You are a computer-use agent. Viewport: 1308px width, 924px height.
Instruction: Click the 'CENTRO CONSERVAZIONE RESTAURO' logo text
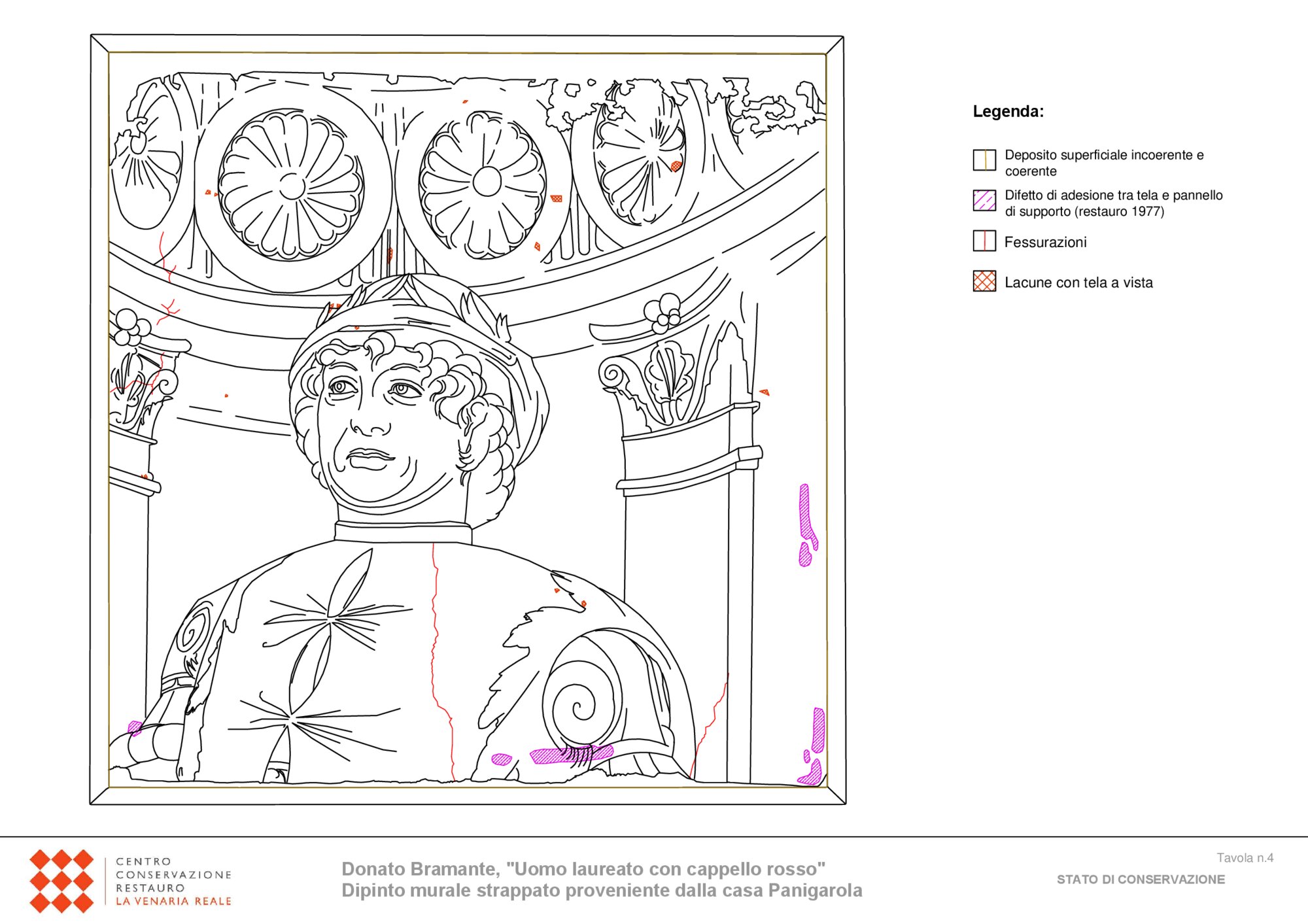(x=173, y=875)
